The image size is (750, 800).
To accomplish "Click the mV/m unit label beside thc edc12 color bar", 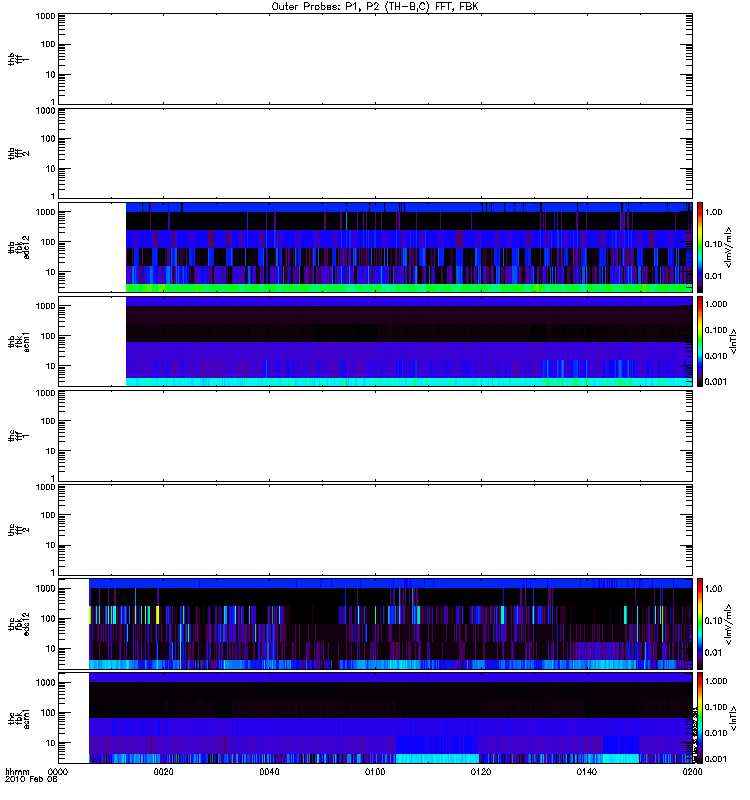I will pos(728,624).
